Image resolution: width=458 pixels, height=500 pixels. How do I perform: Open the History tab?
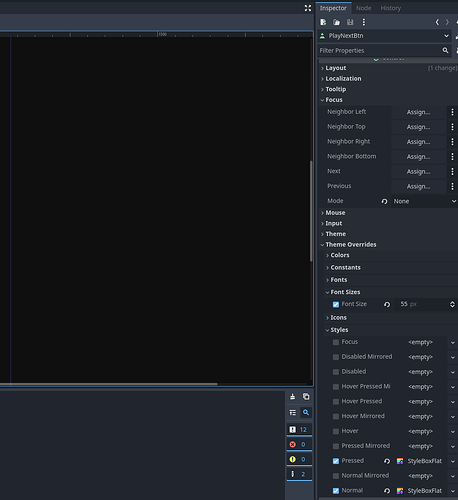(390, 8)
